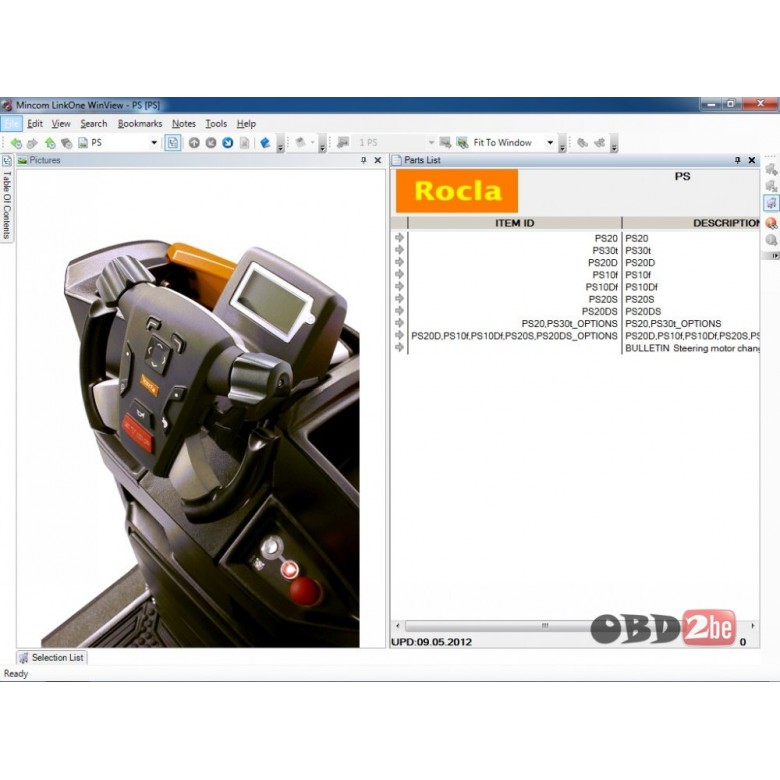Open the PS book selector dropdown
The image size is (780, 780).
coord(154,143)
